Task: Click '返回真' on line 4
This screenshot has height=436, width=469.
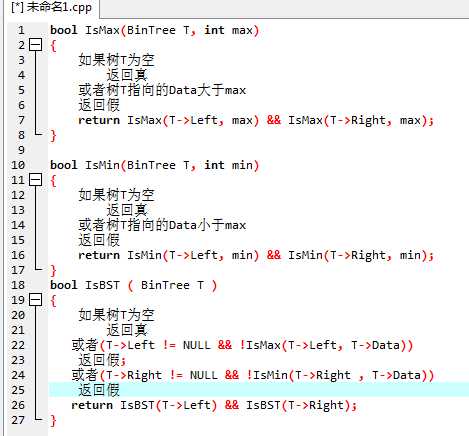Action: (x=127, y=75)
